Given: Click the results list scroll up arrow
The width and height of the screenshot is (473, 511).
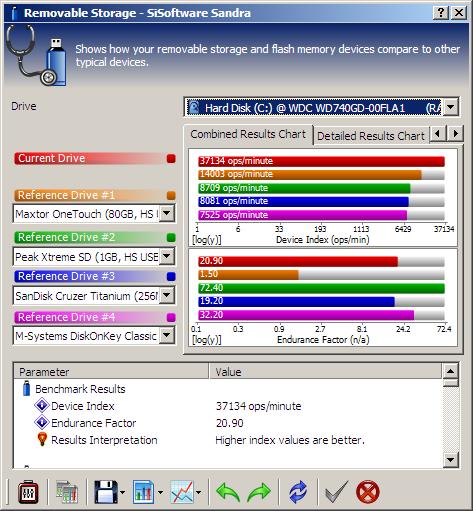Looking at the screenshot, I should (450, 371).
